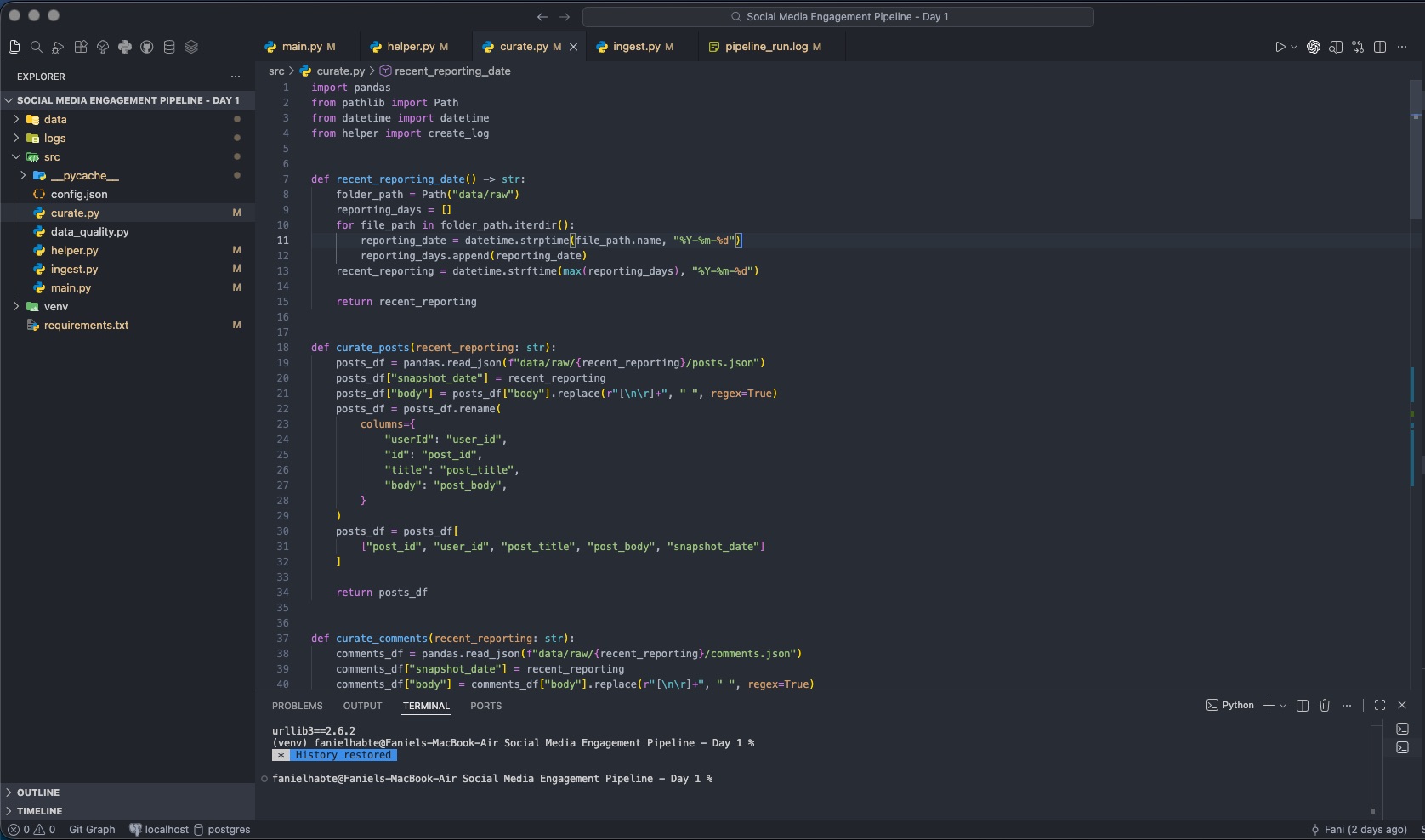Run curate.py using the play button
Image resolution: width=1425 pixels, height=840 pixels.
[x=1281, y=48]
